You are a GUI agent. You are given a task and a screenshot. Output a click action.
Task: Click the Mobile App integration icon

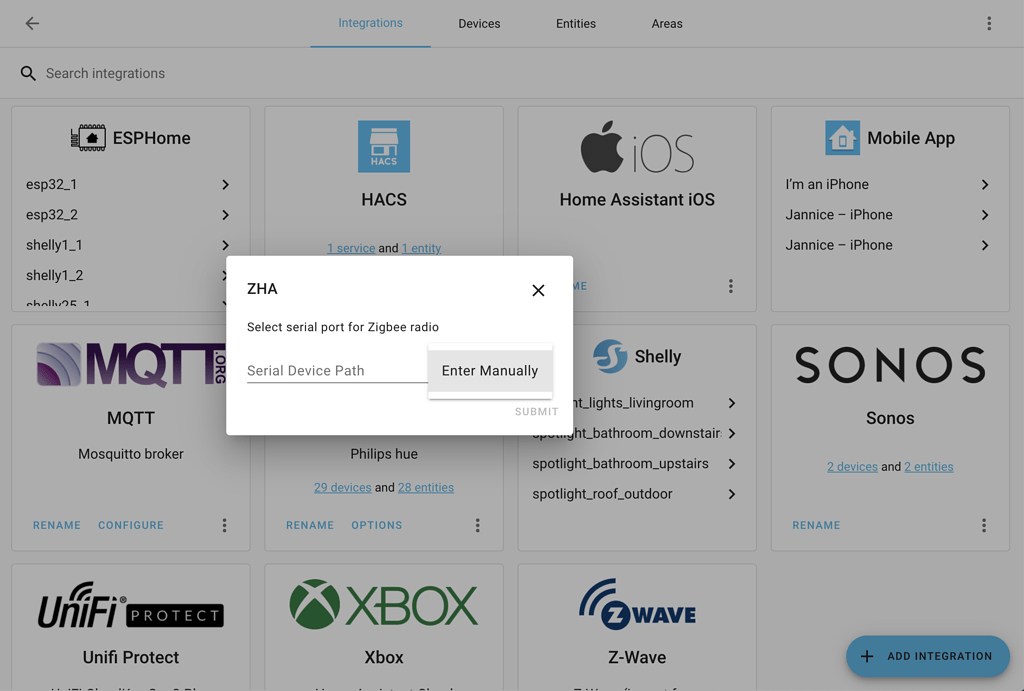pos(842,137)
